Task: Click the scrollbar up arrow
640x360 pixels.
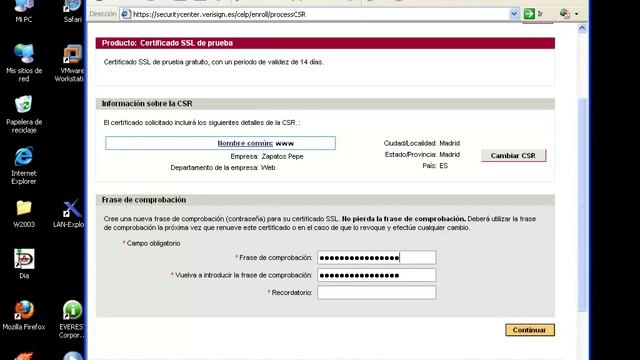Action: click(x=582, y=28)
